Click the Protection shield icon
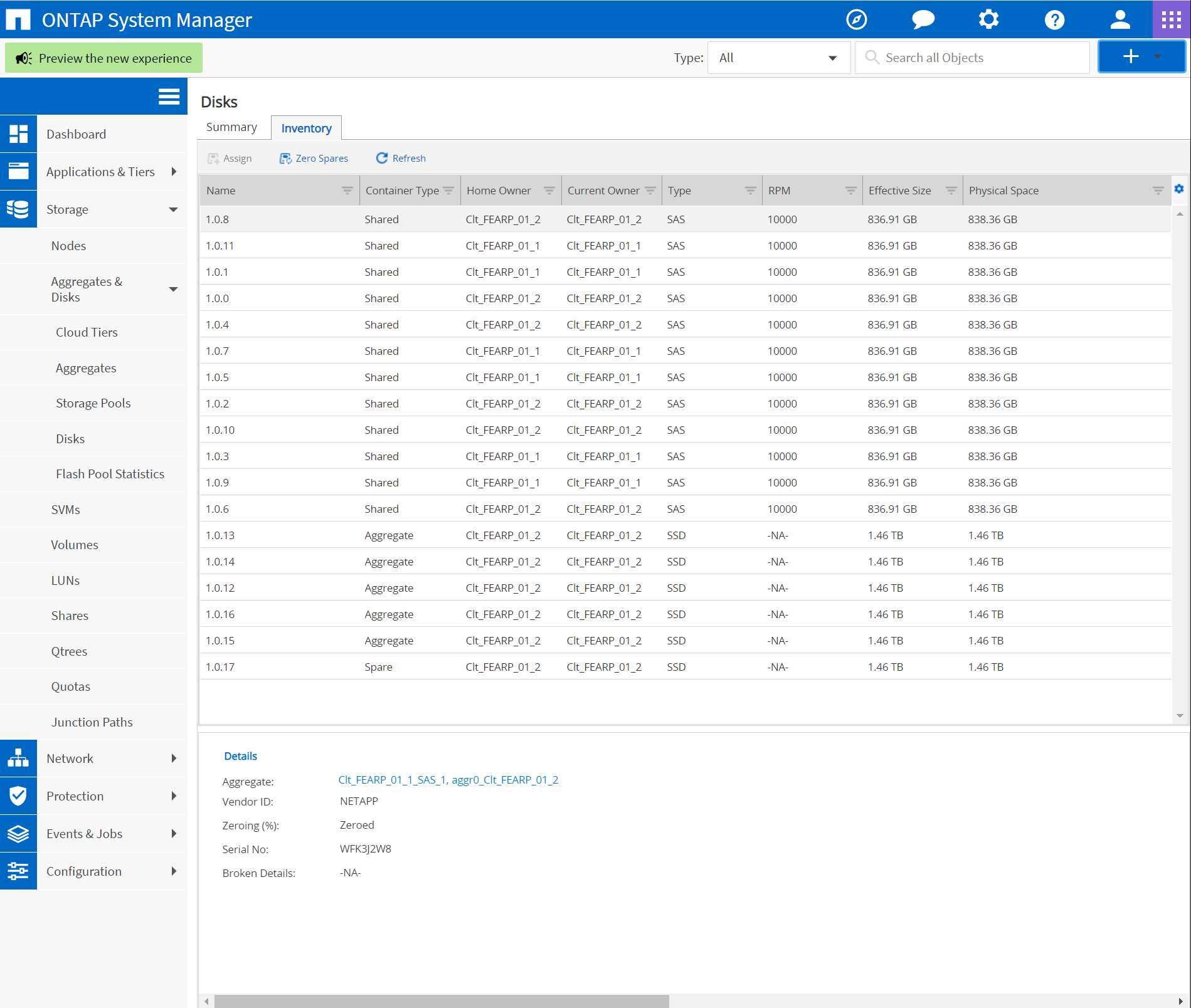This screenshot has height=1008, width=1191. tap(18, 795)
